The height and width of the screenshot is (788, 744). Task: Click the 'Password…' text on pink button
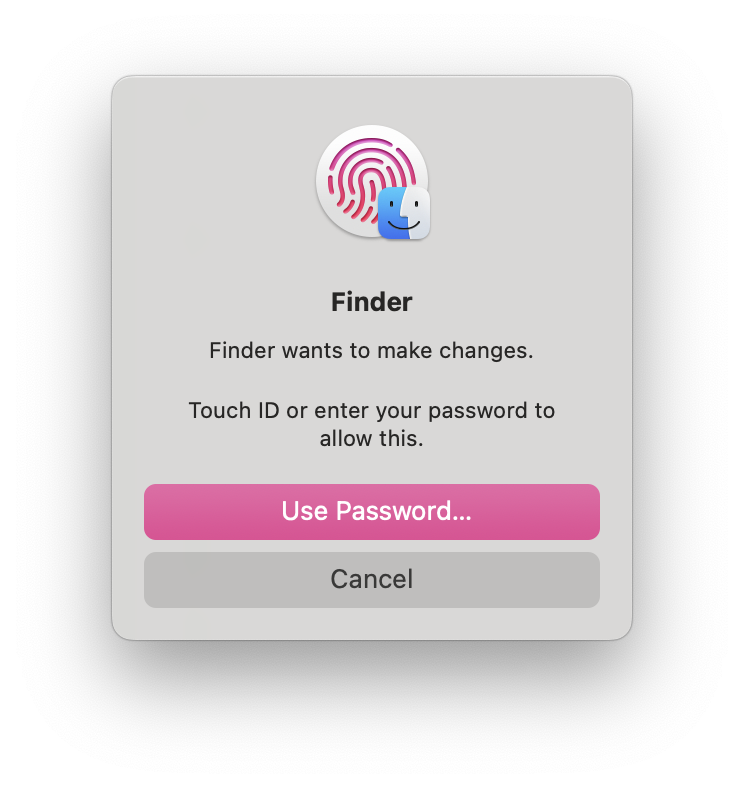click(x=404, y=511)
